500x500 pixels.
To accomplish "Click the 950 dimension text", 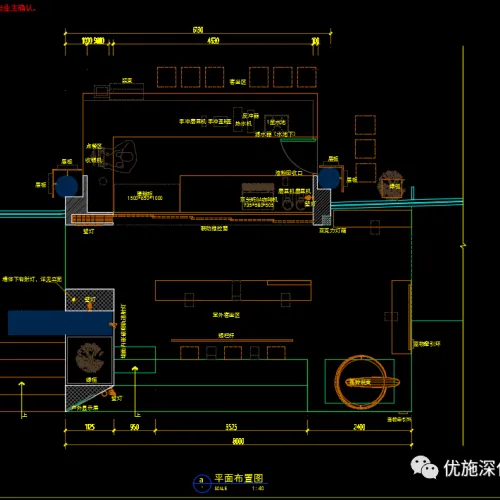I will tap(134, 427).
